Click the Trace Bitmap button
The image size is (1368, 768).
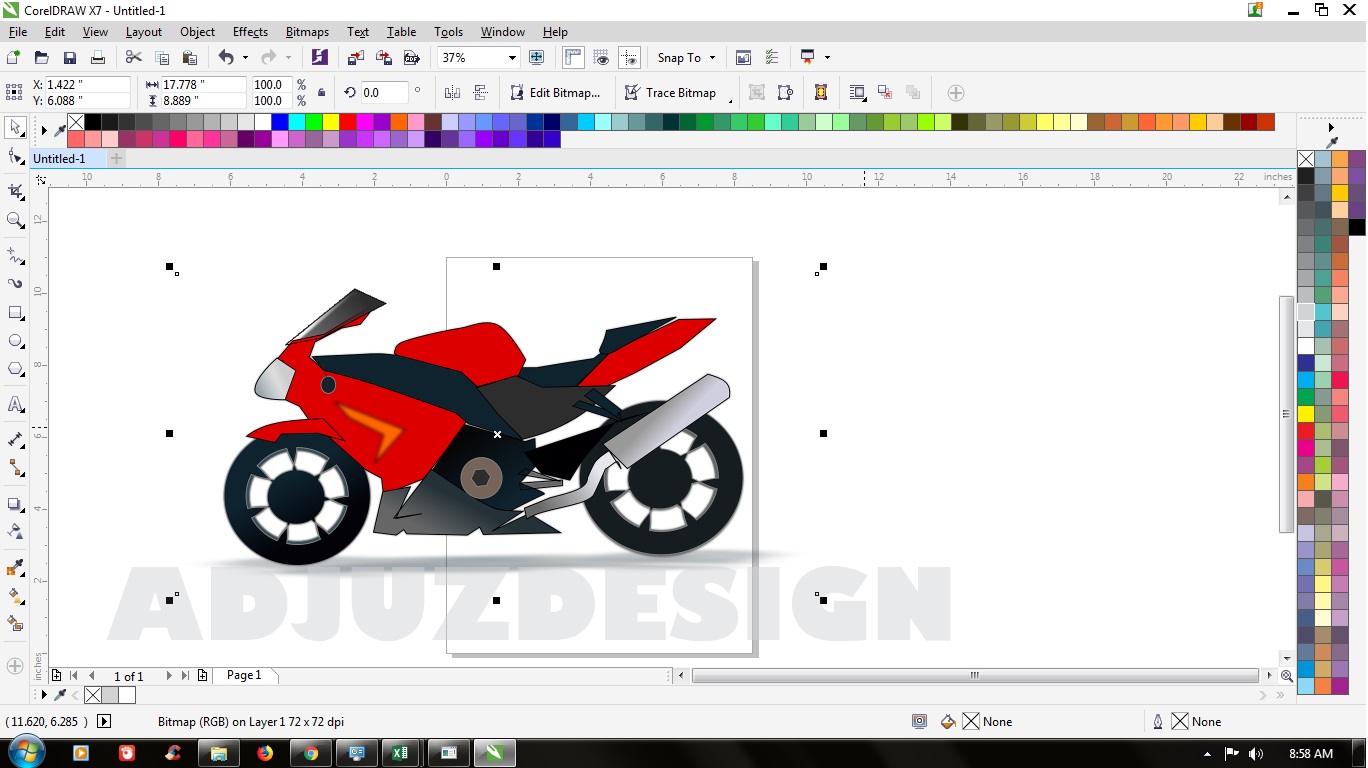[672, 92]
